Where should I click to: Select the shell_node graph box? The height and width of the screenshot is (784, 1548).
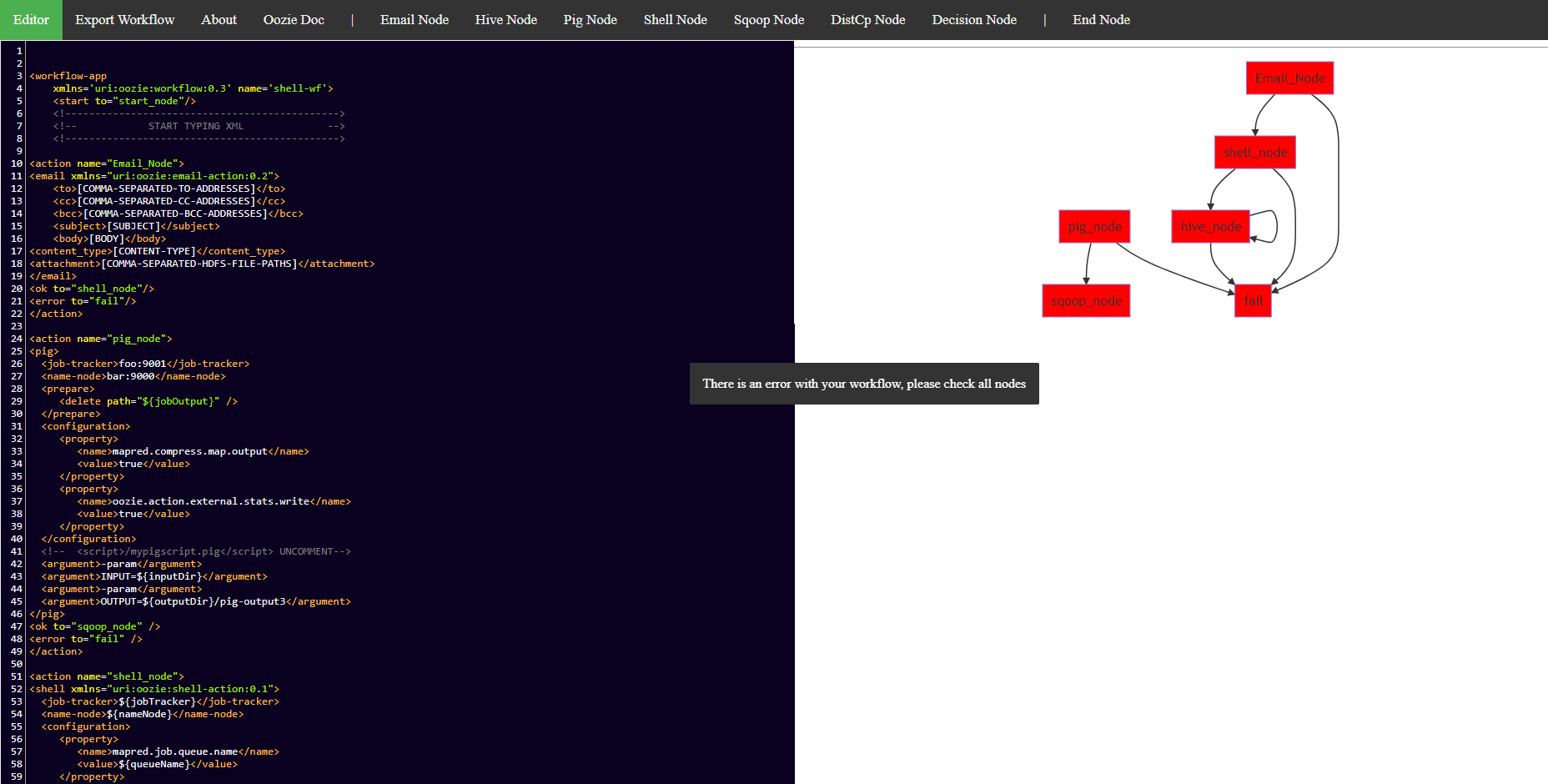pos(1255,153)
